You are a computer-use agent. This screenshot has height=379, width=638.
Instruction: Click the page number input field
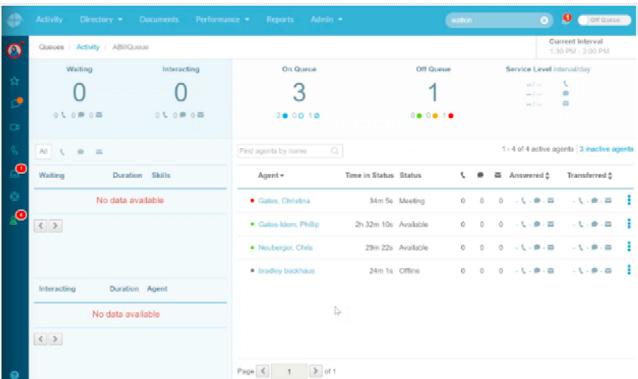(x=289, y=371)
